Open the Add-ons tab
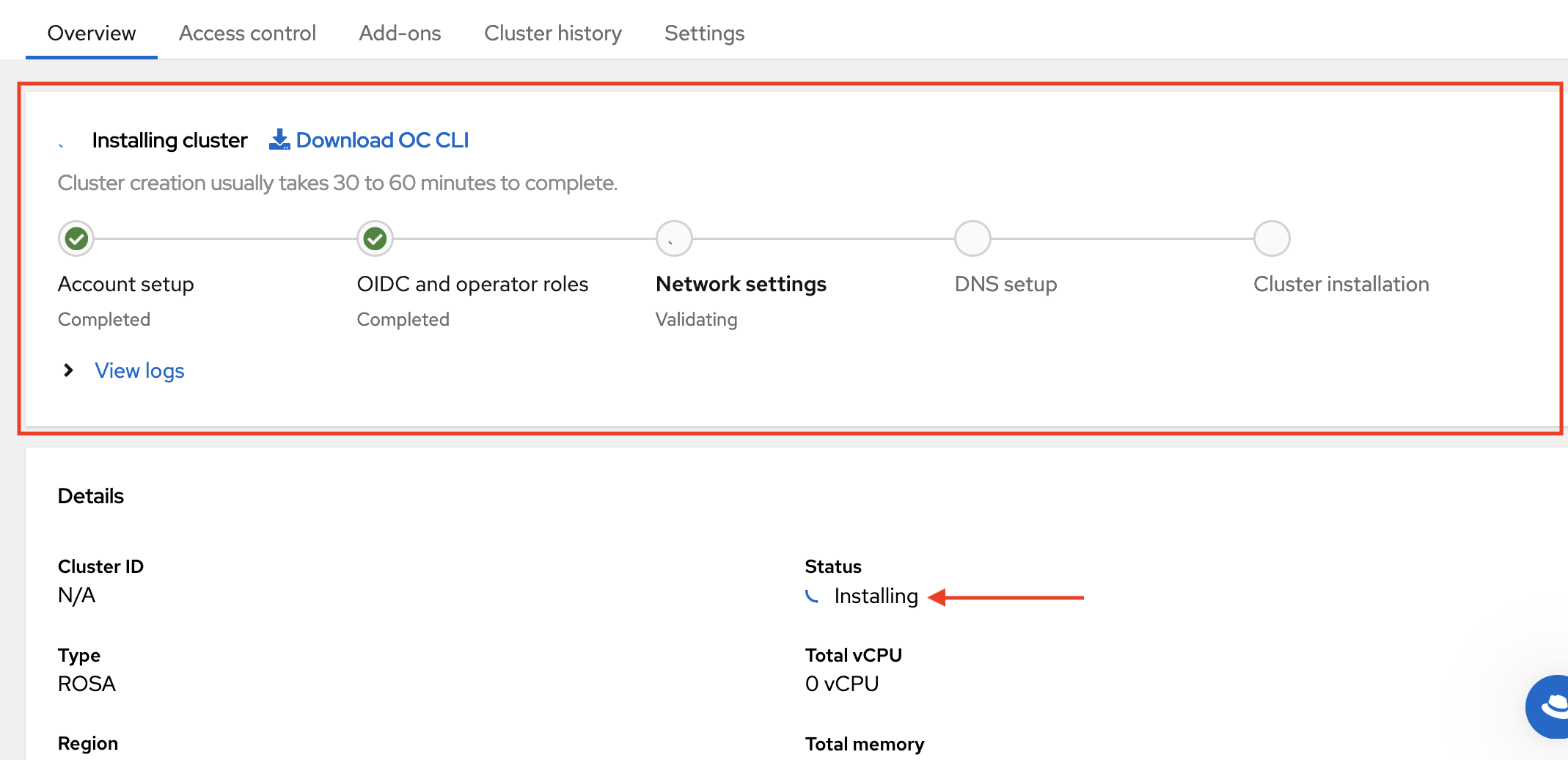This screenshot has width=1568, height=760. click(x=400, y=33)
